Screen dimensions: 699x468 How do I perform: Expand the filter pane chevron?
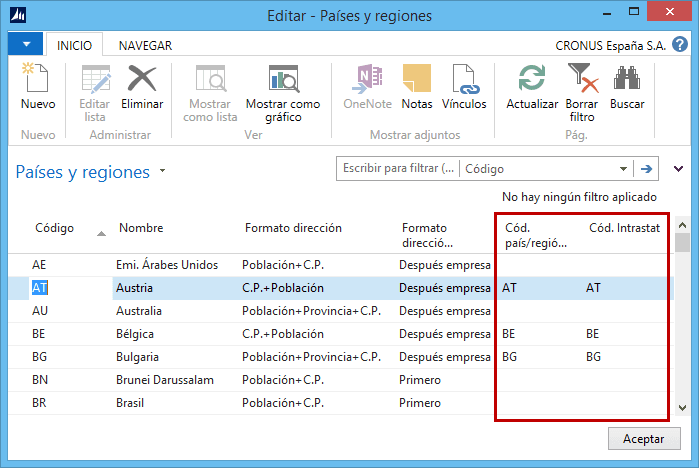click(678, 168)
